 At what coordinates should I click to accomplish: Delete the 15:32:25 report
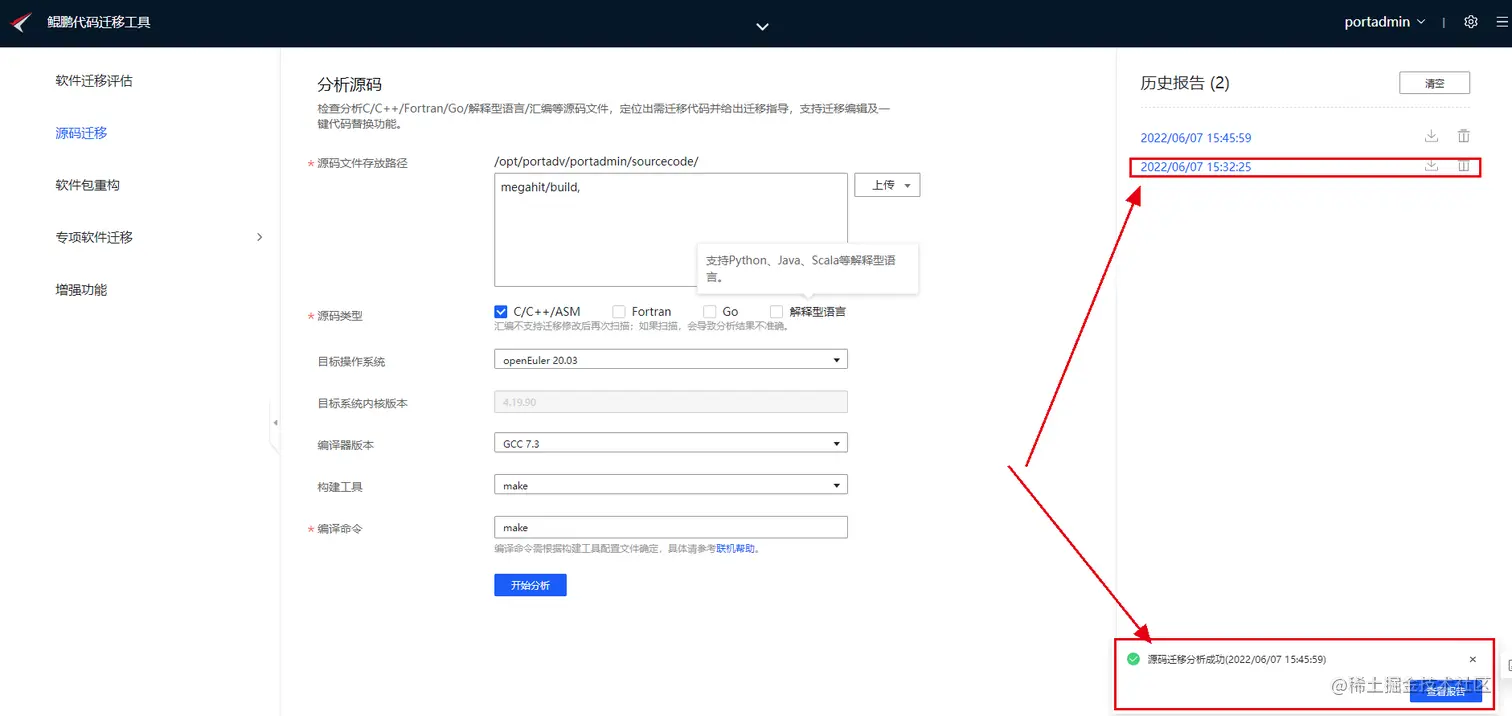tap(1464, 167)
